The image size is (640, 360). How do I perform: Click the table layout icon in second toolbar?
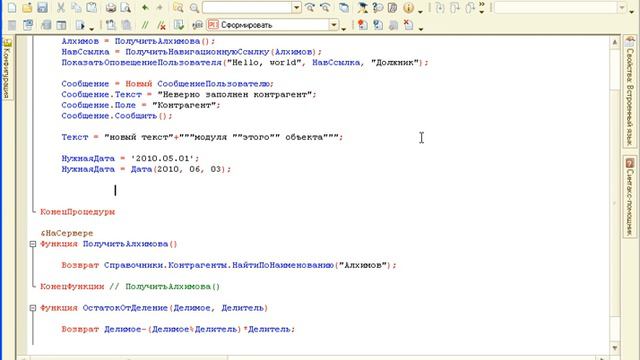(61, 25)
